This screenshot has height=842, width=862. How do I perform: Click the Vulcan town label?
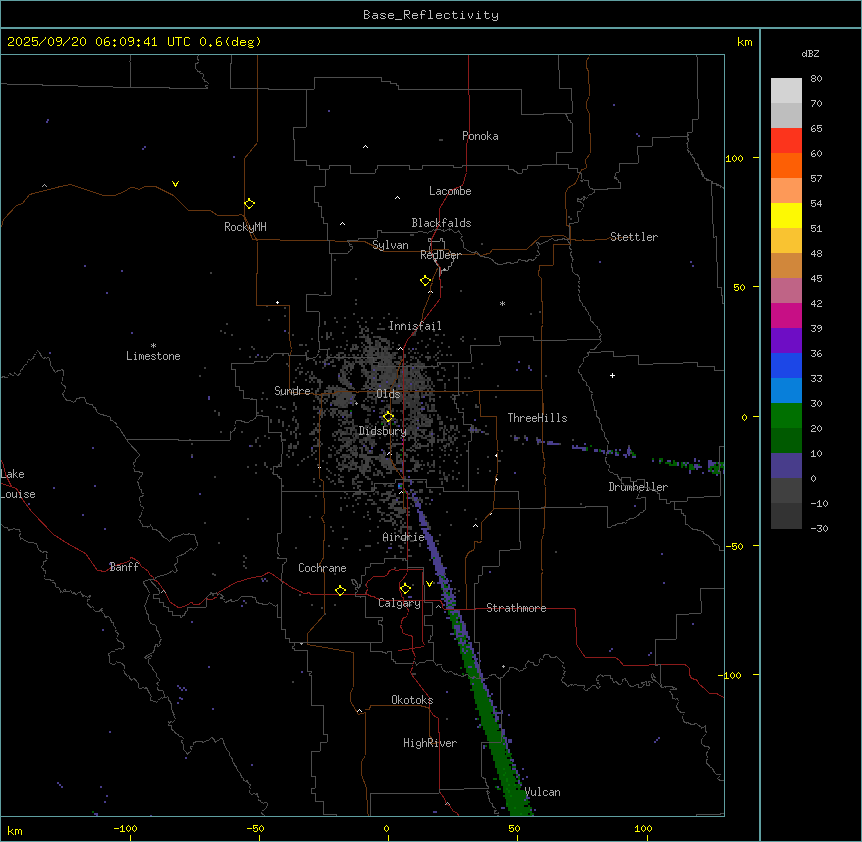tap(542, 792)
